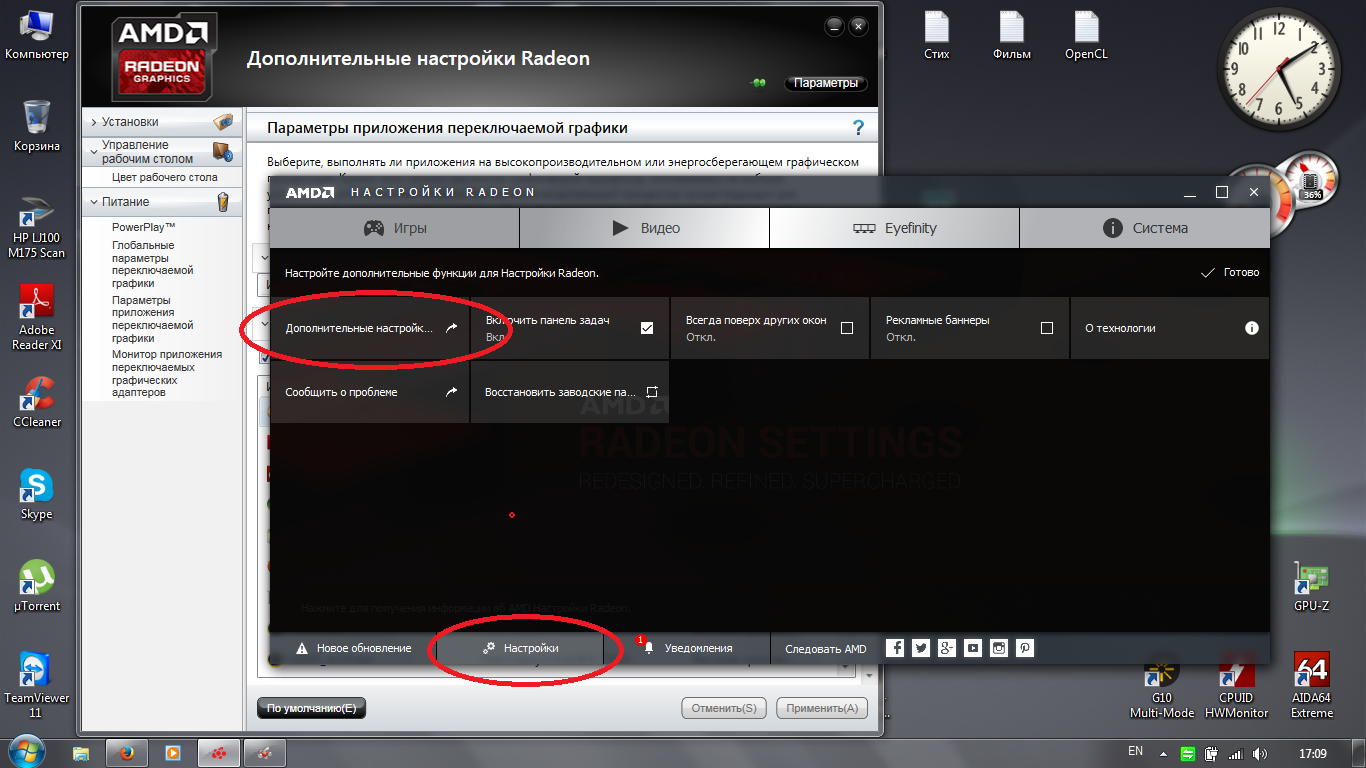This screenshot has width=1366, height=768.
Task: Open the OpenCL file on desktop
Action: click(x=1086, y=36)
